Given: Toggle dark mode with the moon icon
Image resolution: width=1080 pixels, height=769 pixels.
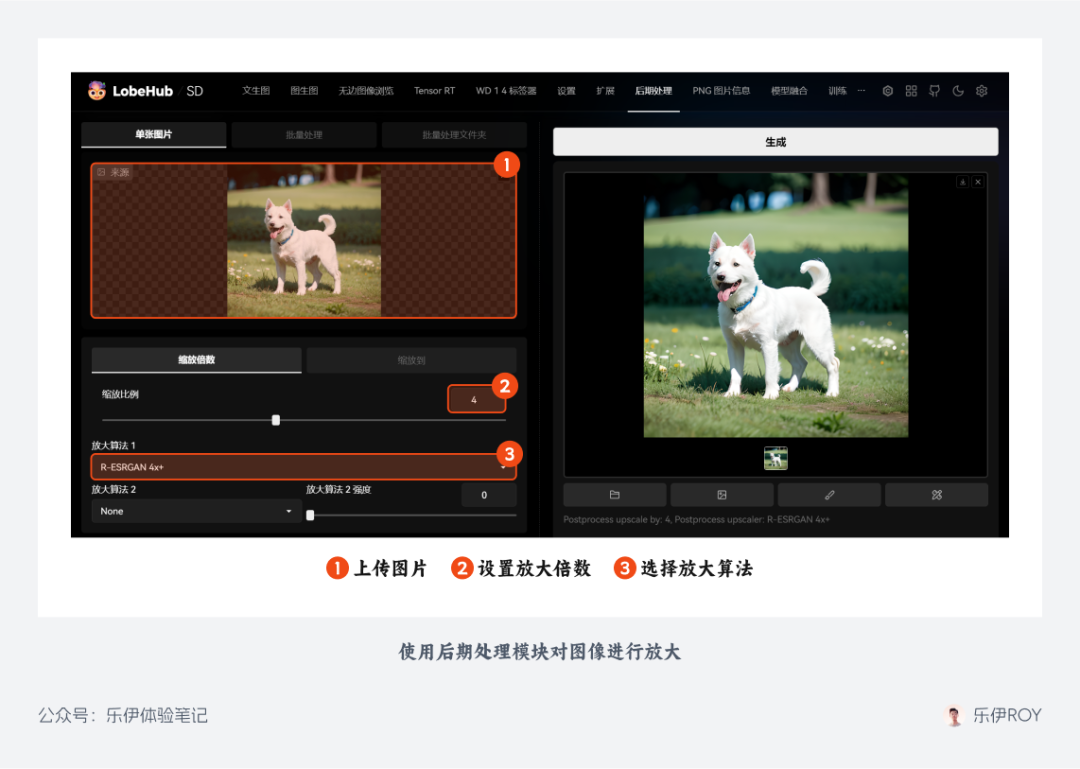Looking at the screenshot, I should 958,91.
